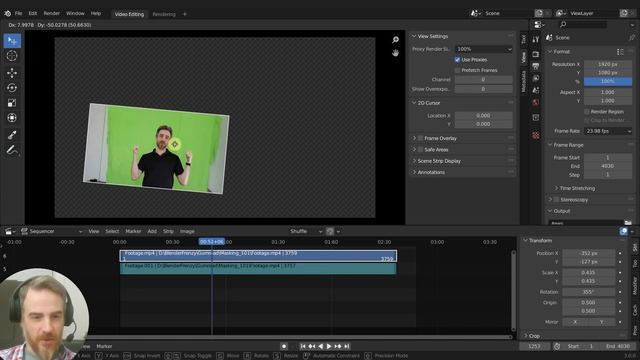Choose the Scale tool in preview toolbar

(12, 103)
